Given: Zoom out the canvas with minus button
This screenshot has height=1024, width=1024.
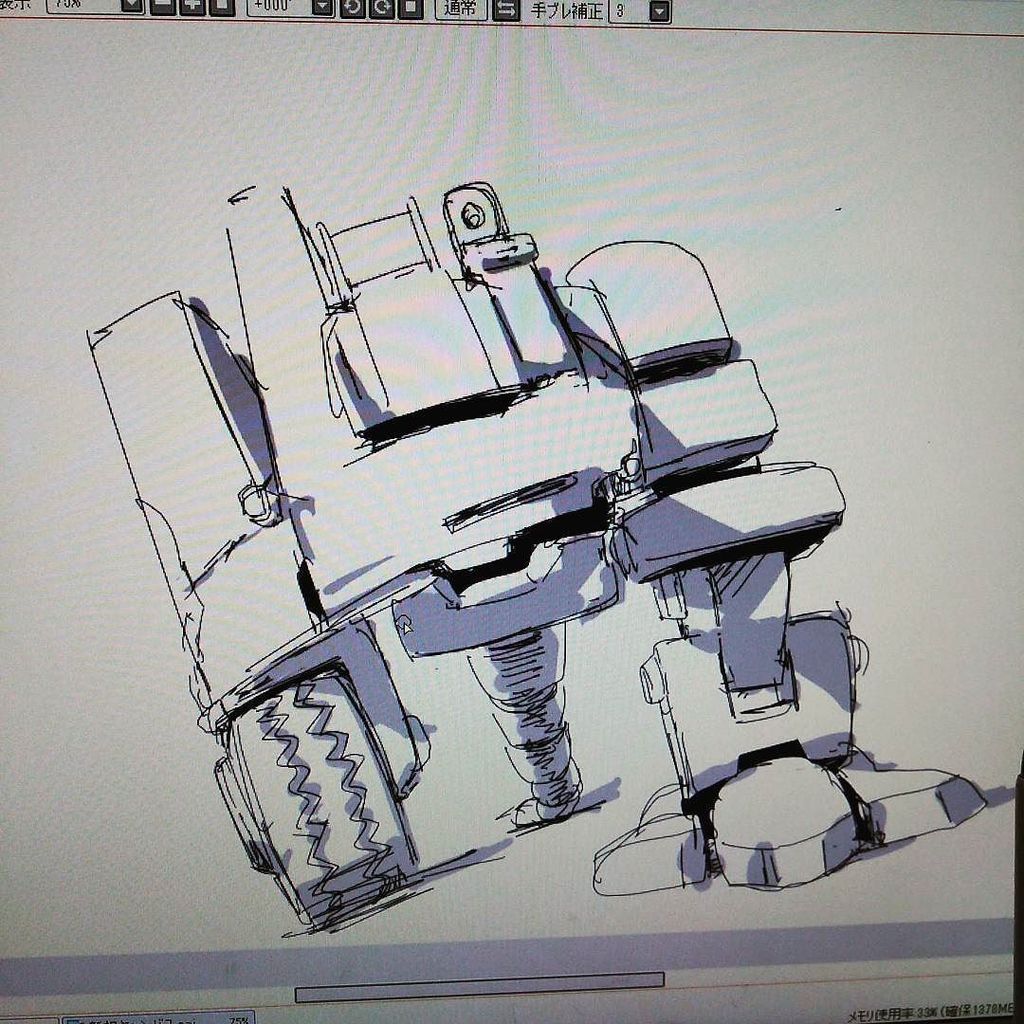Looking at the screenshot, I should 164,6.
